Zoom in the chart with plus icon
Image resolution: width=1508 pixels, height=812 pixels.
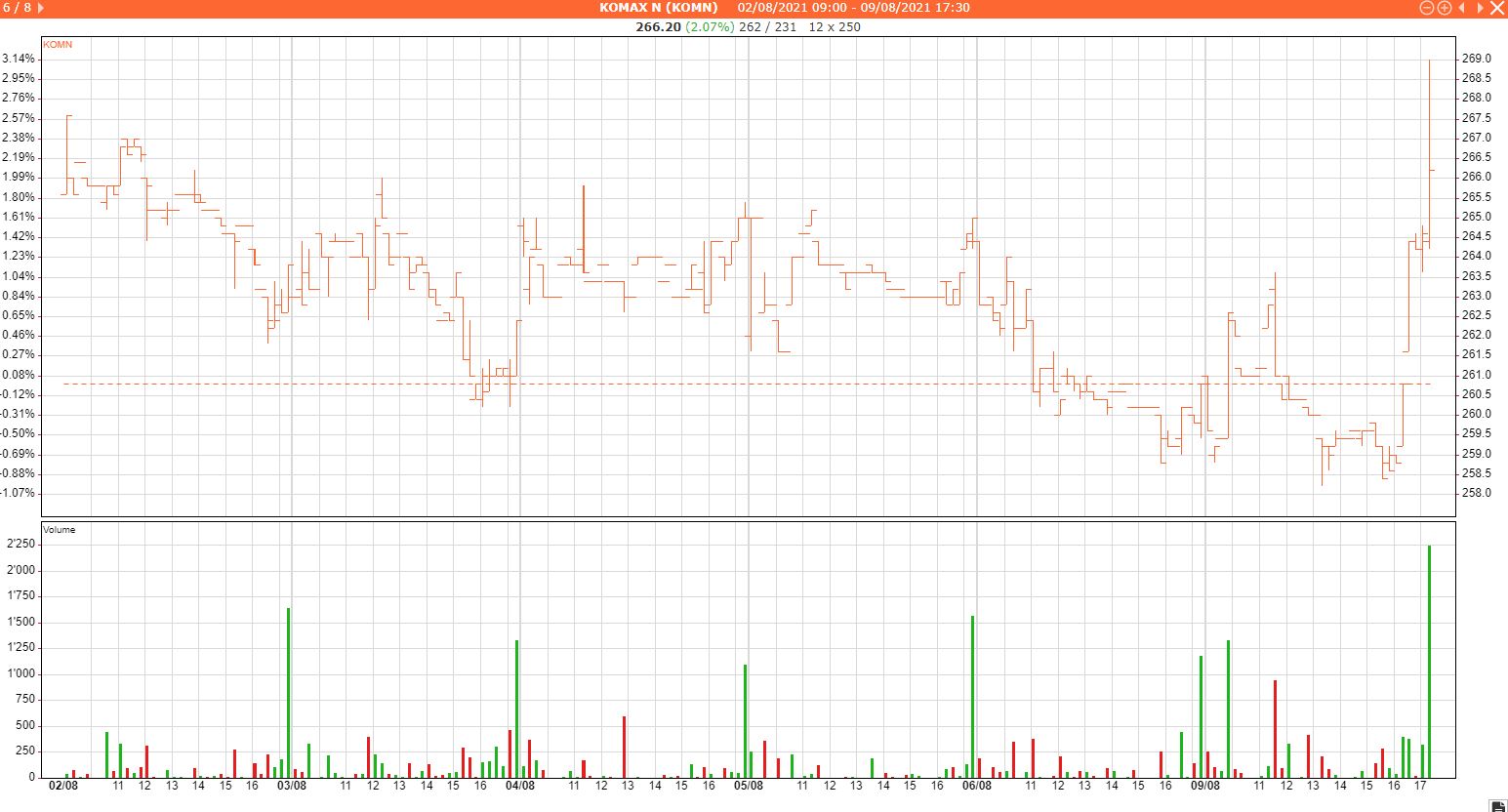click(1445, 8)
